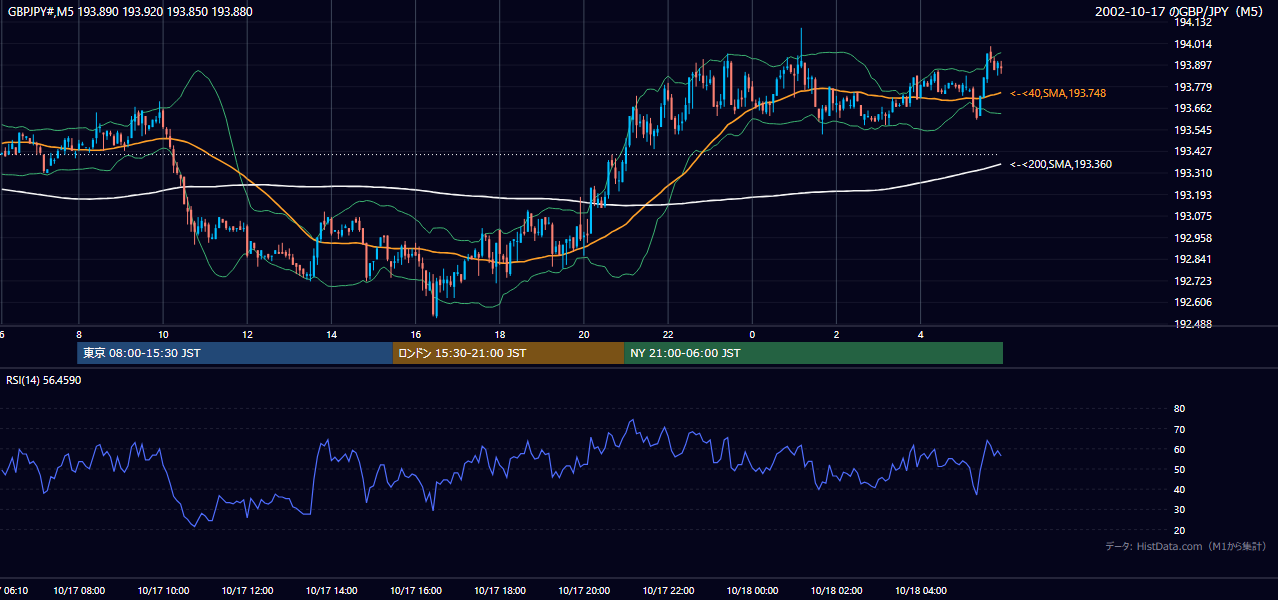Select the ロンドン 15:30-21:00 JST session bar

point(508,353)
